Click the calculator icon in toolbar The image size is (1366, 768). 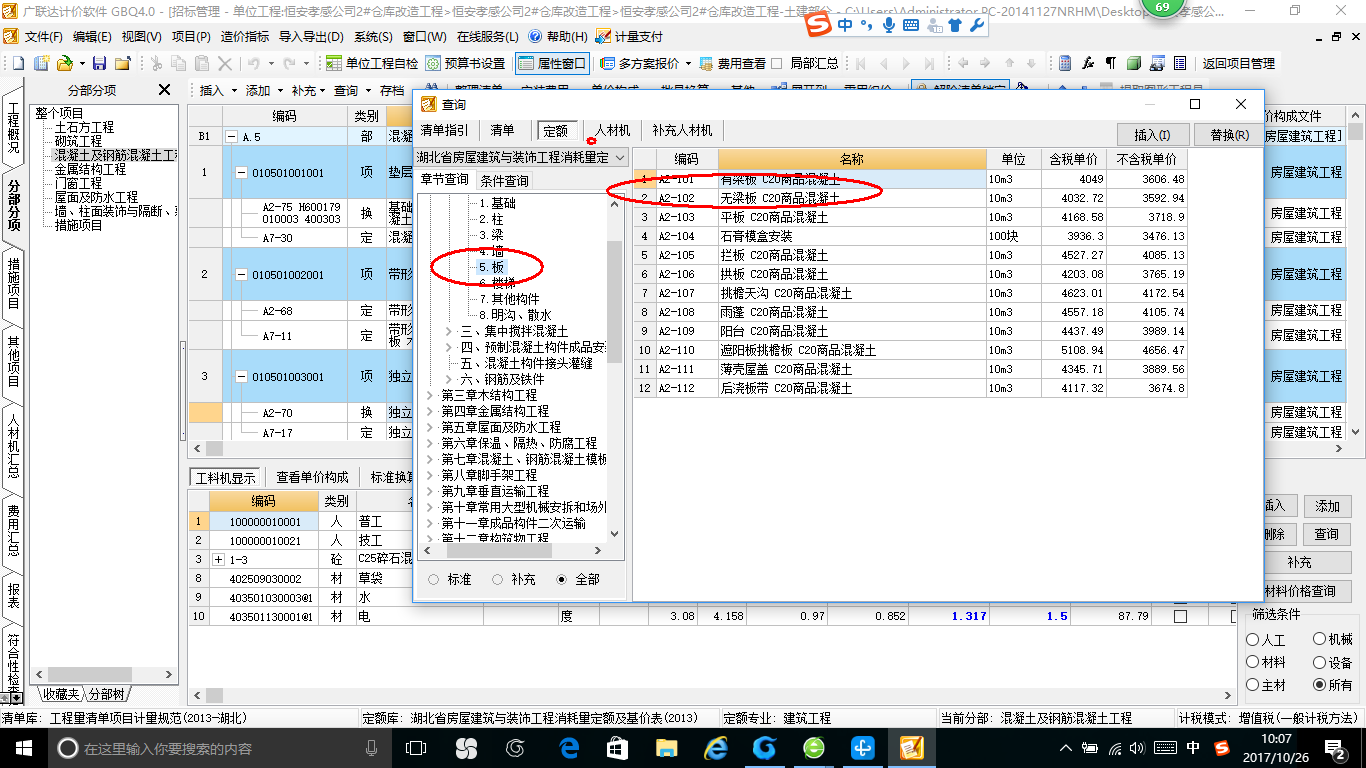[x=1065, y=63]
